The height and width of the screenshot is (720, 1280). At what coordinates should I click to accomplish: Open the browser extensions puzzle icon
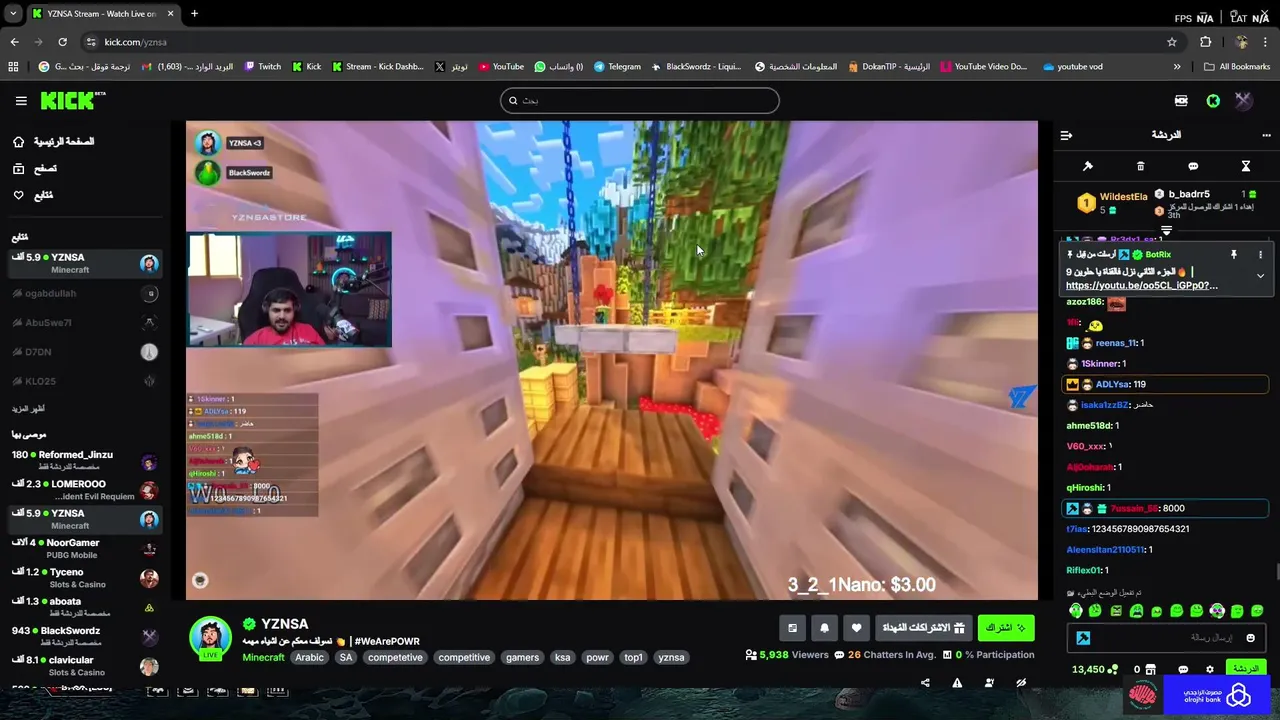(x=1205, y=42)
